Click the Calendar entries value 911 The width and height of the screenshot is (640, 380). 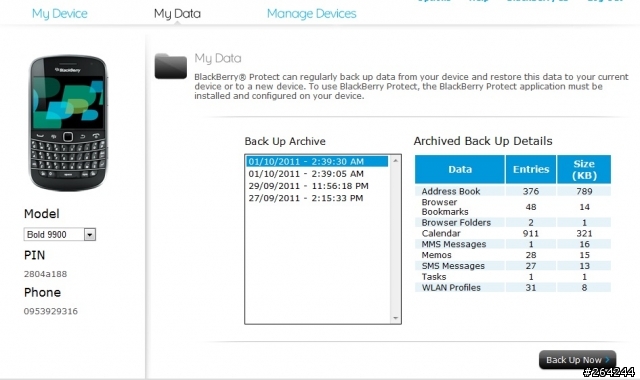(531, 233)
